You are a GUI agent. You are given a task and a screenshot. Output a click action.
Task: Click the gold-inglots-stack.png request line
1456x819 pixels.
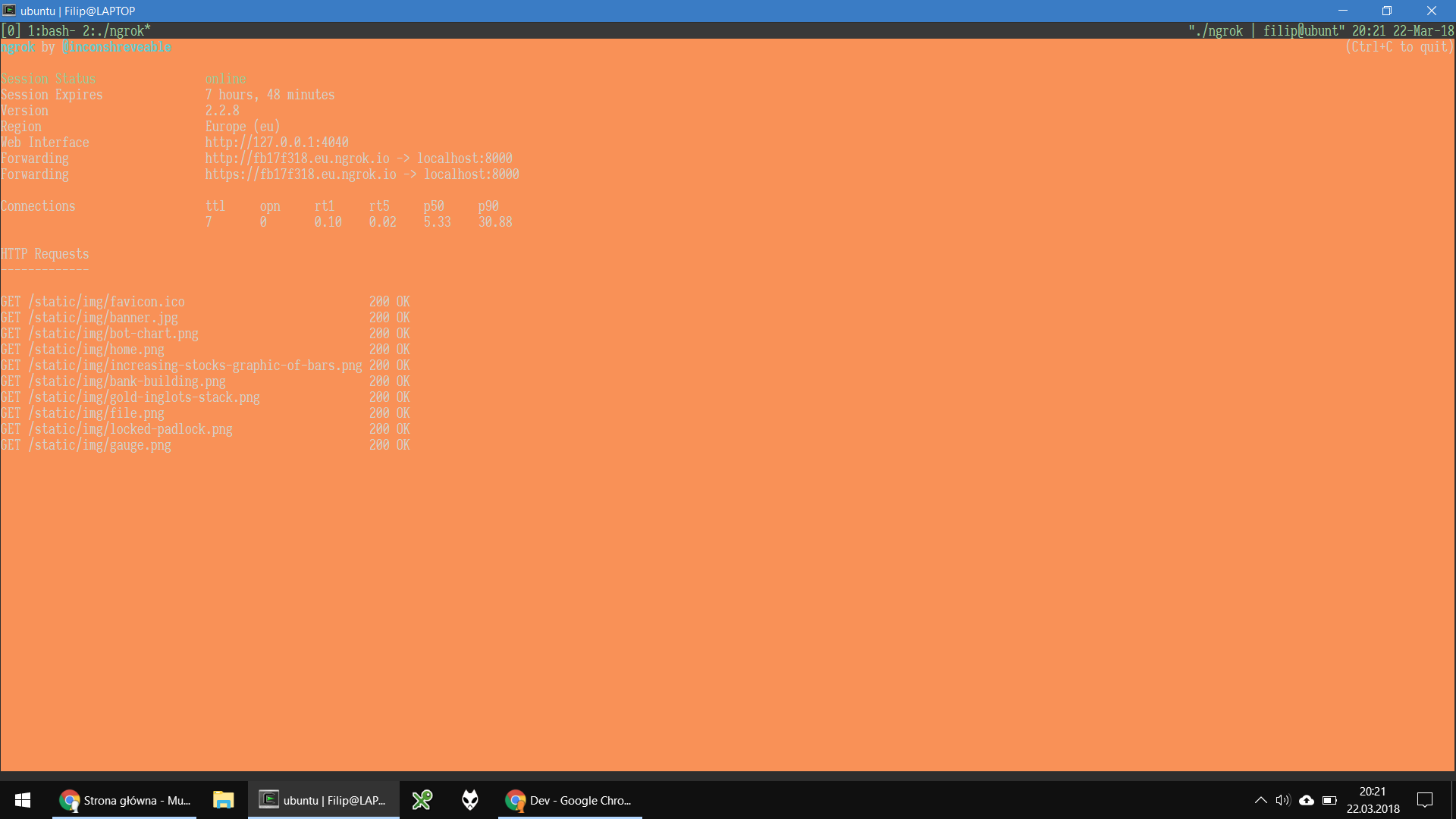(206, 397)
